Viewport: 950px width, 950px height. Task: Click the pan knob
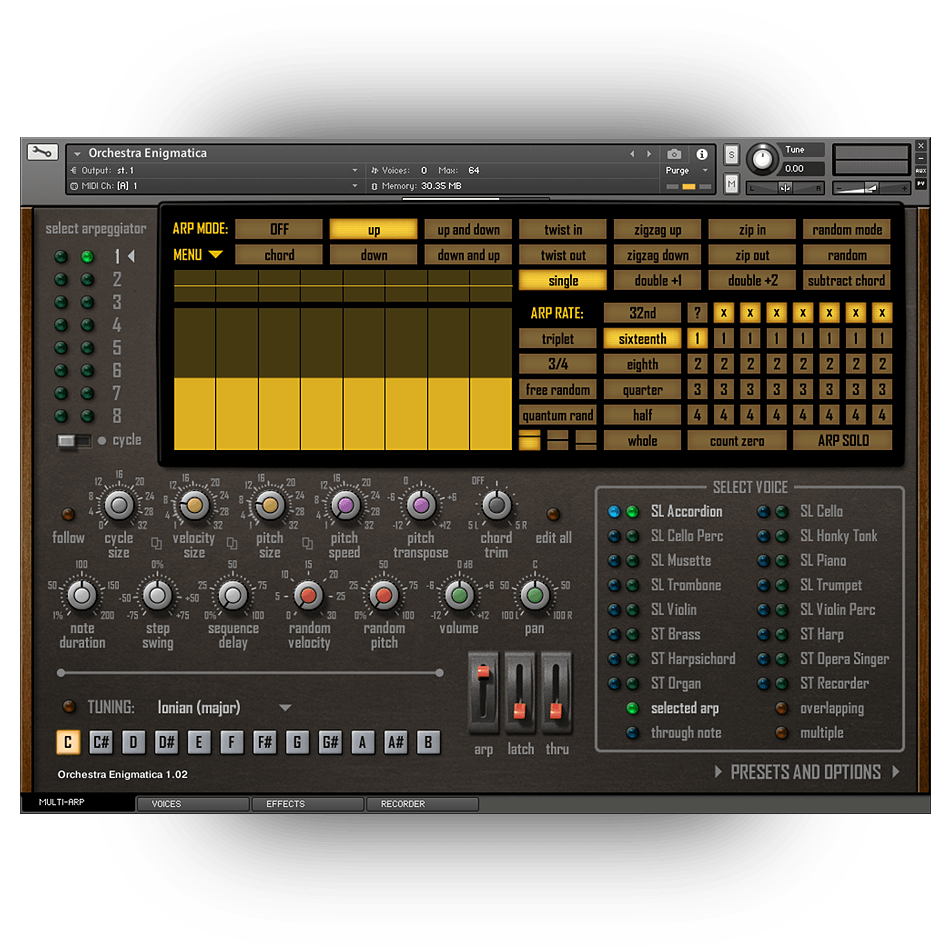534,596
